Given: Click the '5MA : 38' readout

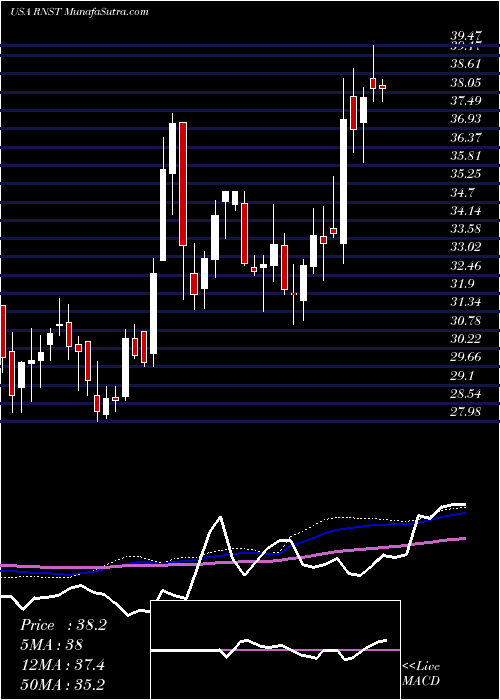Looking at the screenshot, I should coord(52,645).
